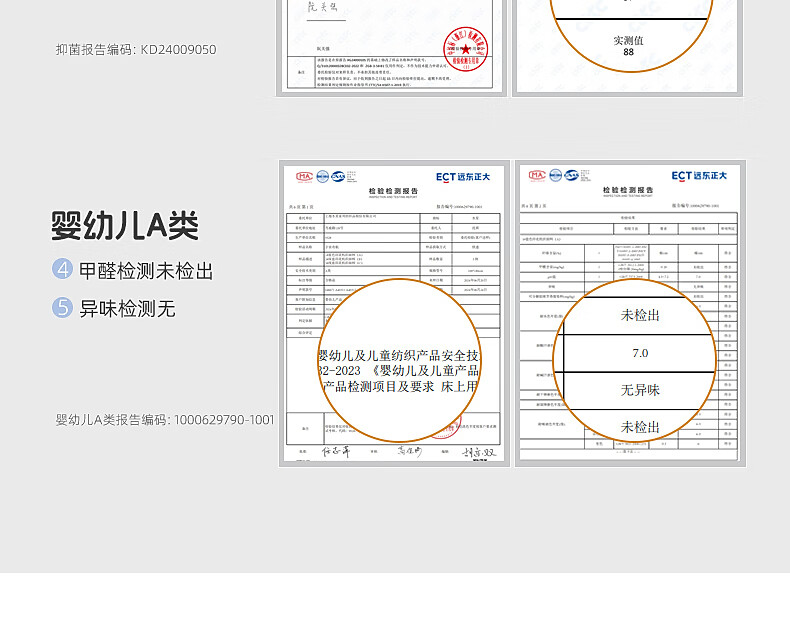Image resolution: width=790 pixels, height=632 pixels.
Task: Click the red MA certification mark on the right report
Action: pos(537,175)
